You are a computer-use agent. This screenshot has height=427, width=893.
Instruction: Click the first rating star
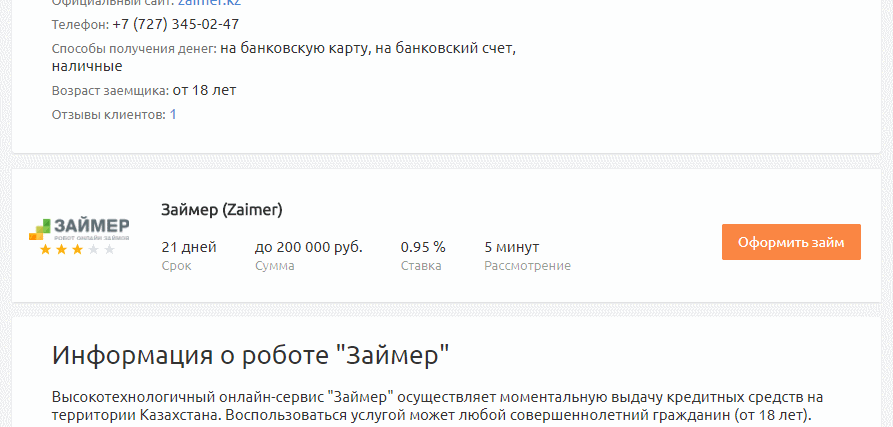(x=46, y=250)
